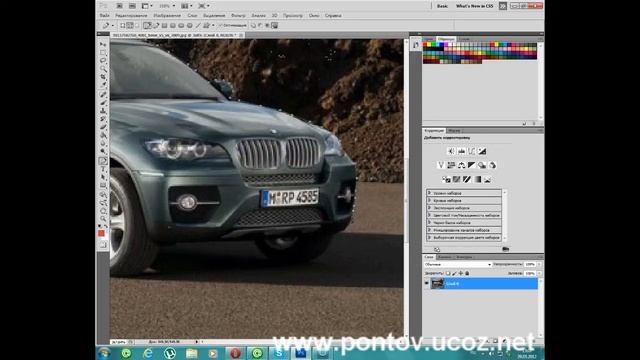640x360 pixels.
Task: Select the Crop tool
Action: [103, 77]
